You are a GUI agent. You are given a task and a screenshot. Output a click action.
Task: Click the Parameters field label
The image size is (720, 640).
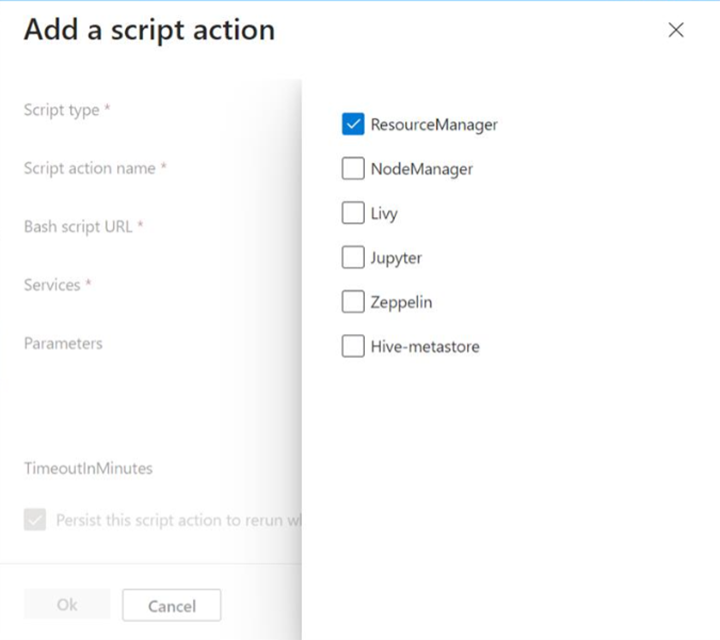(x=63, y=343)
